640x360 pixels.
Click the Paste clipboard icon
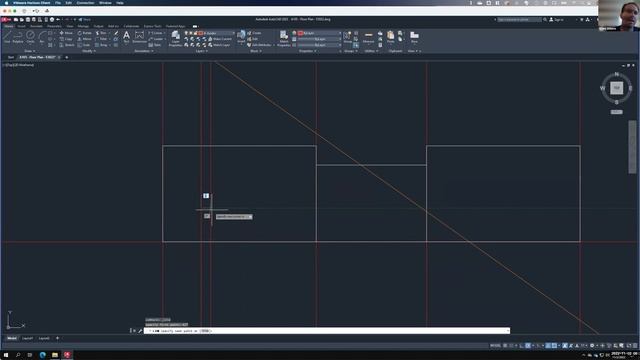(391, 37)
